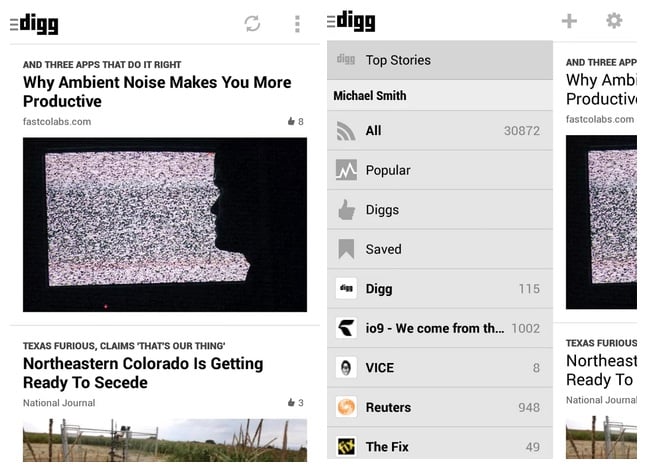Image resolution: width=650 pixels, height=473 pixels.
Task: Open the Reuters feed
Action: (x=440, y=408)
